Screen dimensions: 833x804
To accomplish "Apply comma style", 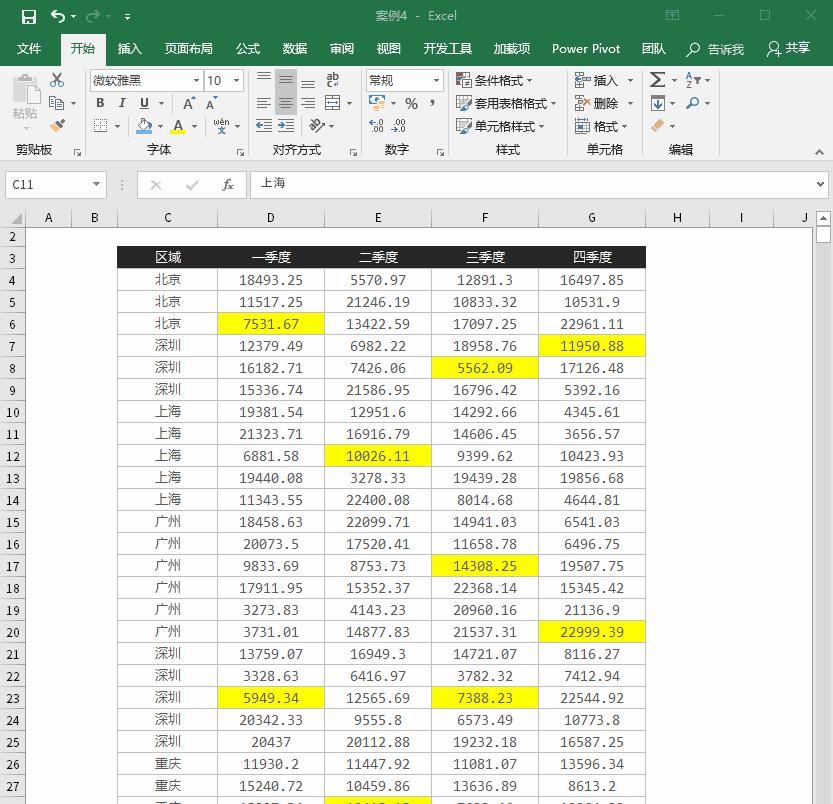I will [433, 103].
